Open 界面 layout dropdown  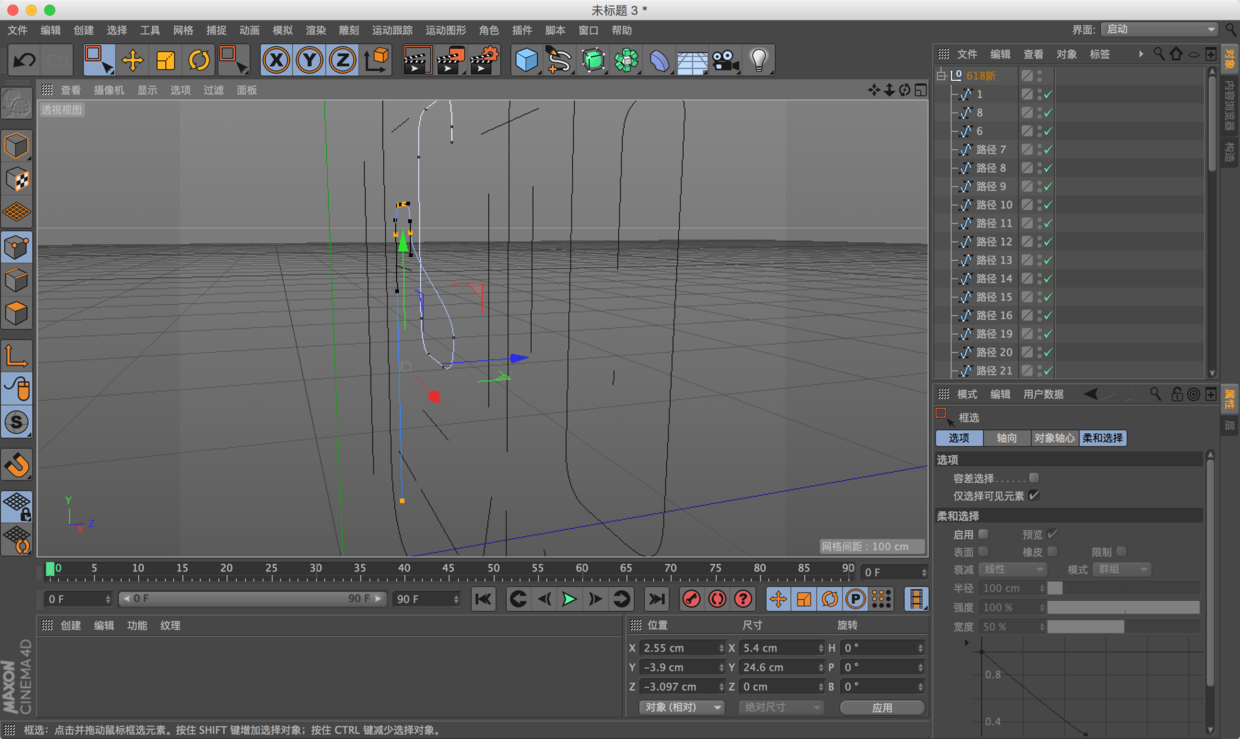(1160, 29)
